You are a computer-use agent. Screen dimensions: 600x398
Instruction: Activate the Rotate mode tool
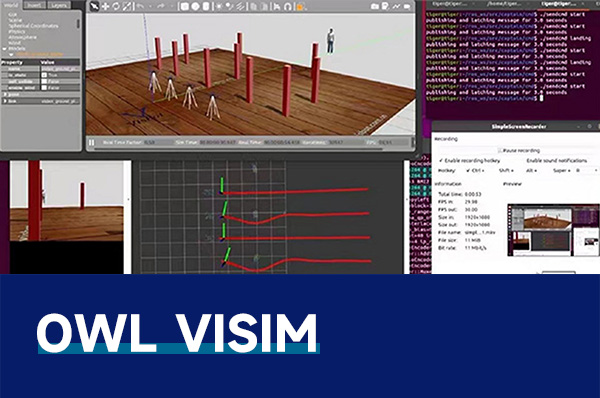tap(116, 6)
